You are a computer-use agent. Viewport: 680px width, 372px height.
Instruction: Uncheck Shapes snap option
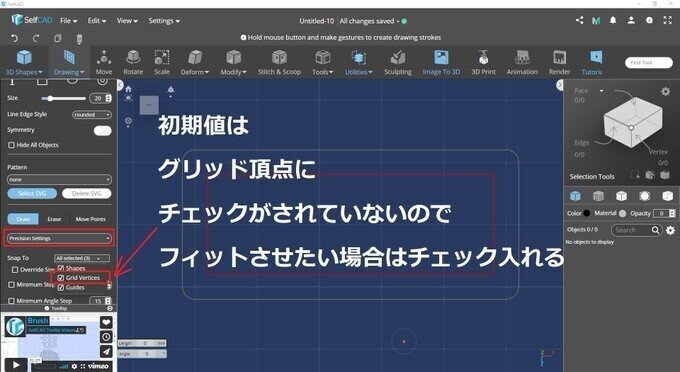[x=61, y=268]
